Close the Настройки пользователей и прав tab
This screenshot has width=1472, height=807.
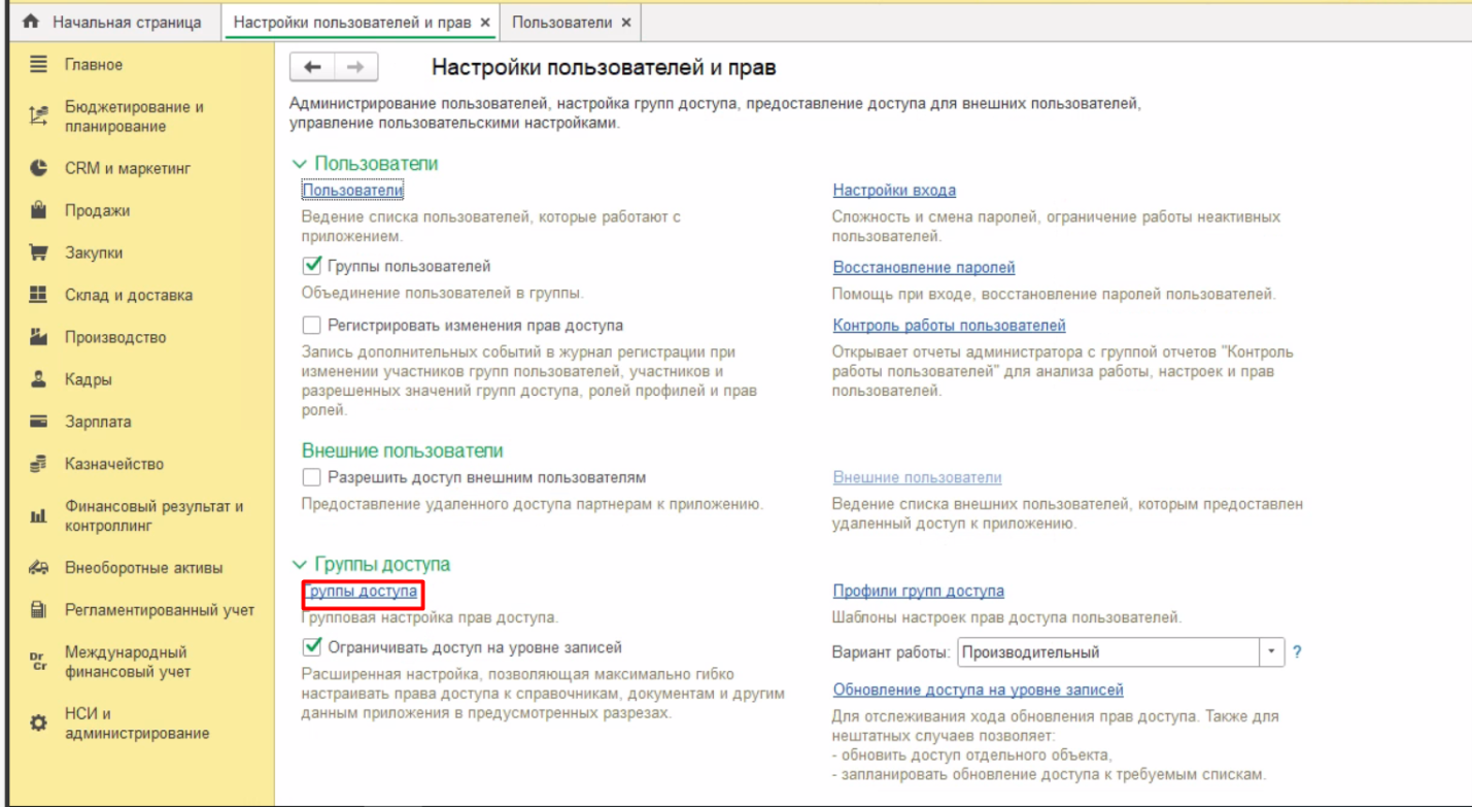point(485,22)
